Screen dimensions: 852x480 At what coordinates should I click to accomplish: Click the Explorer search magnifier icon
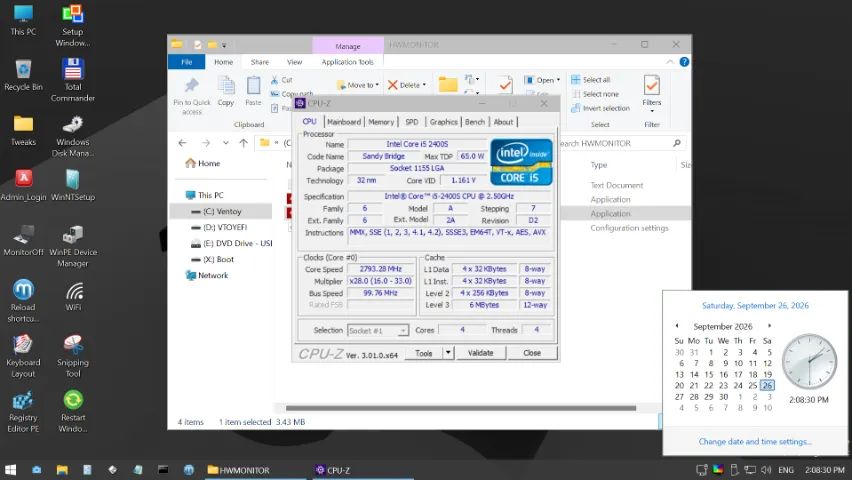click(x=676, y=143)
